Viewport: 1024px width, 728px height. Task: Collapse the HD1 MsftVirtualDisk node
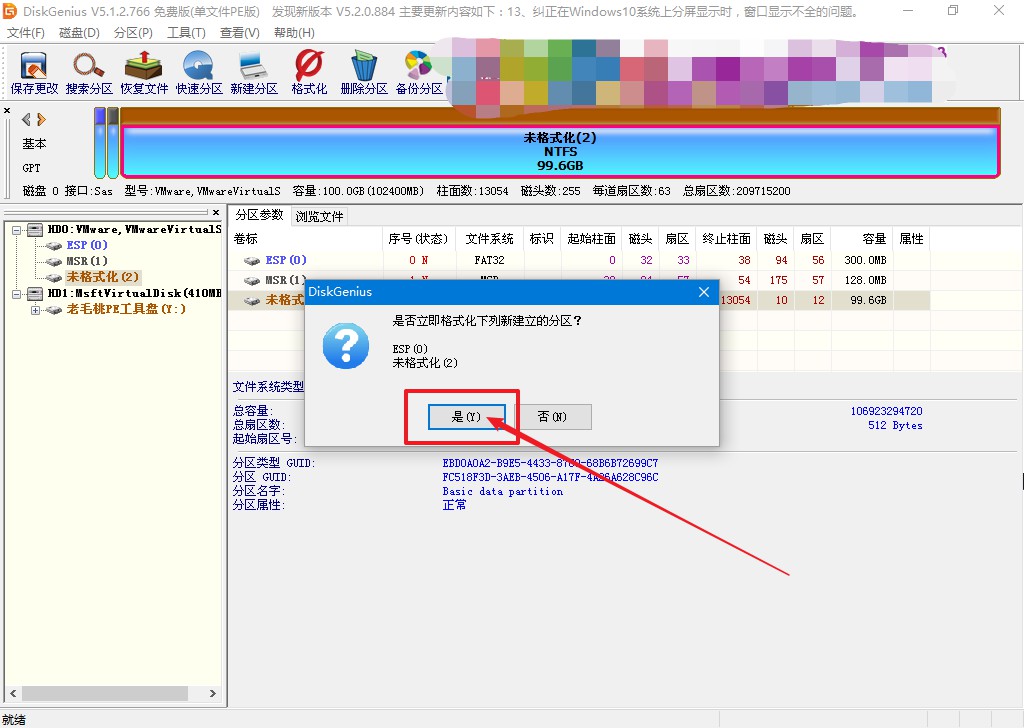click(x=16, y=294)
